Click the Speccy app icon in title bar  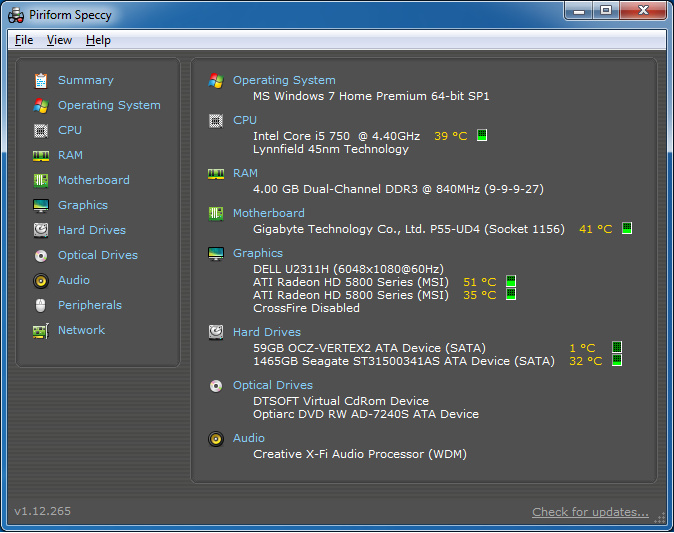tap(16, 15)
